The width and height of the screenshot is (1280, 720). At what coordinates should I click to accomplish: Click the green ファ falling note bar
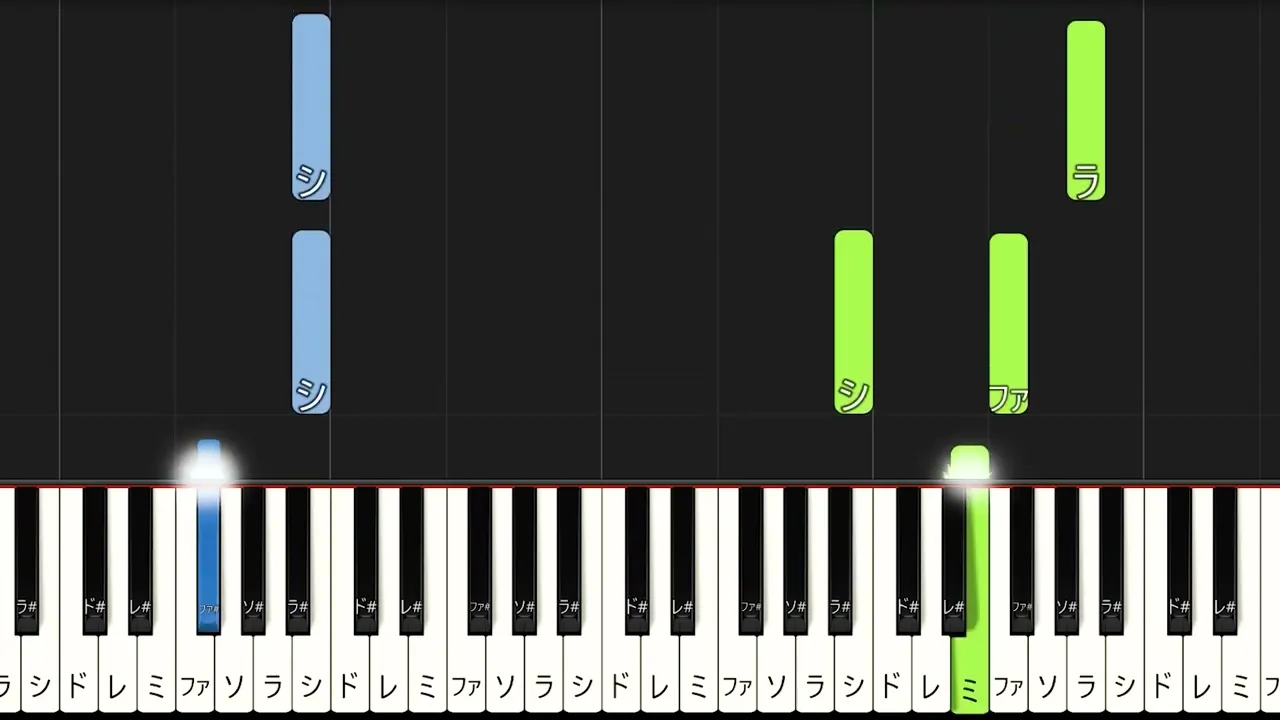(1008, 324)
